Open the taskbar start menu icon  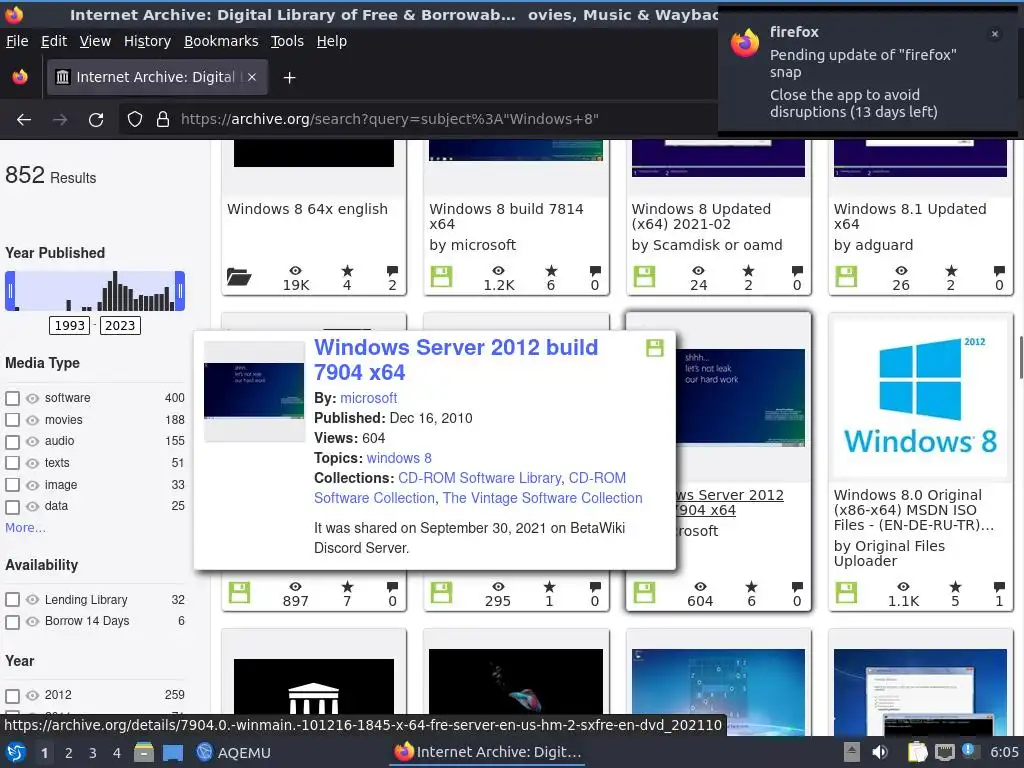point(16,752)
